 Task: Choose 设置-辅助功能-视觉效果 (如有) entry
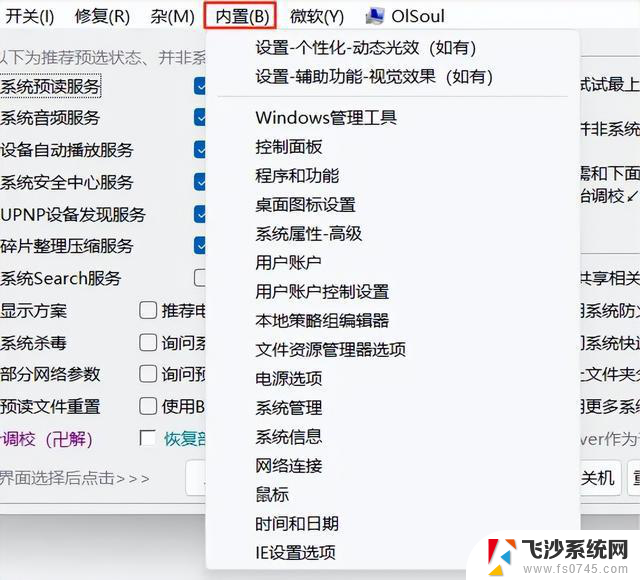click(x=374, y=77)
